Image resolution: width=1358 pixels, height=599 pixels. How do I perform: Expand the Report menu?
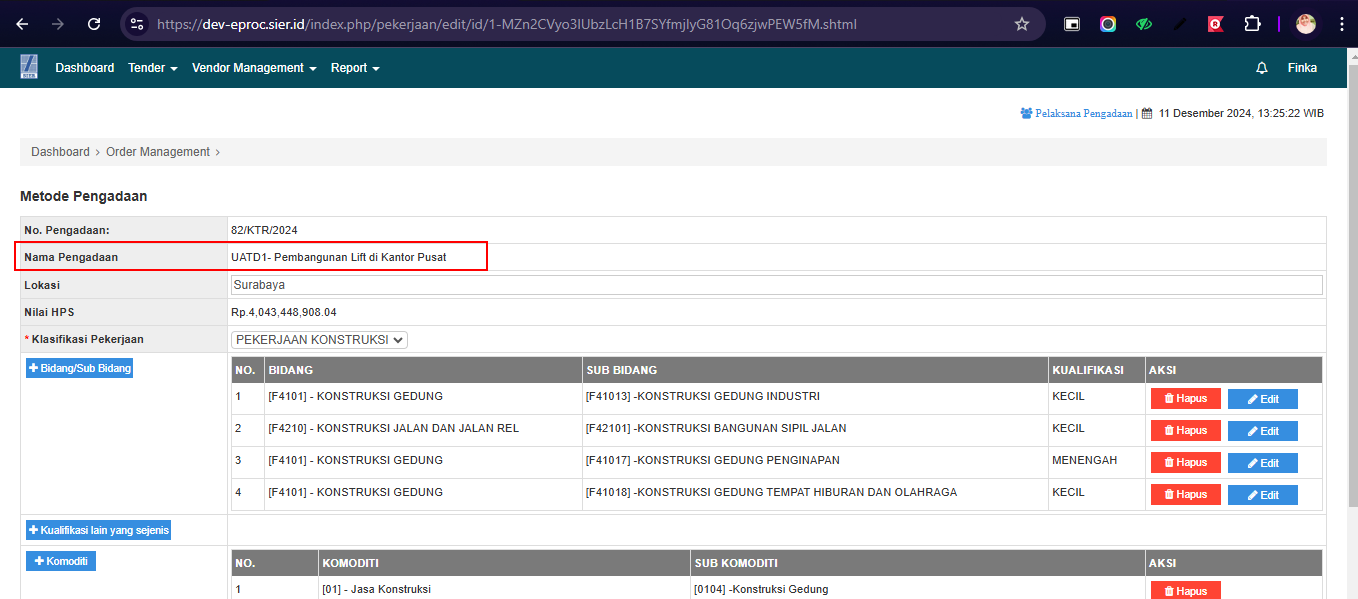[355, 68]
